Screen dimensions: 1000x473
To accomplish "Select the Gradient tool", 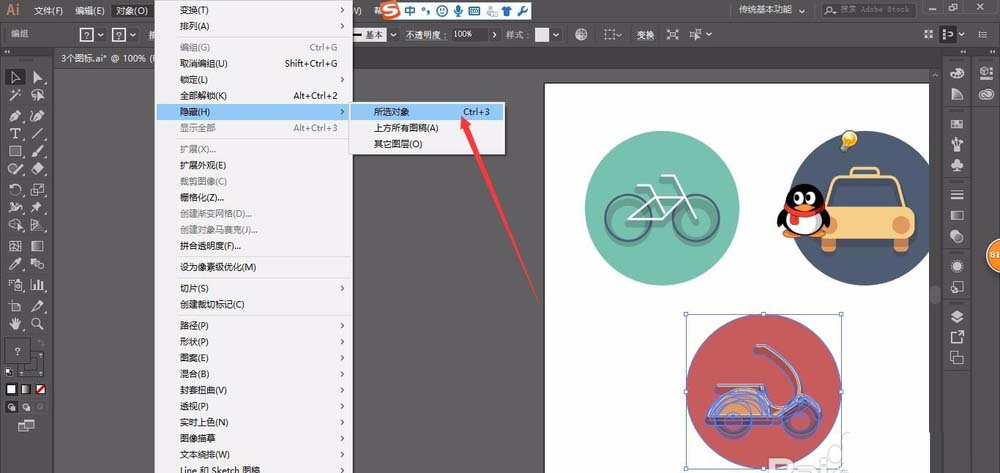I will coord(38,245).
